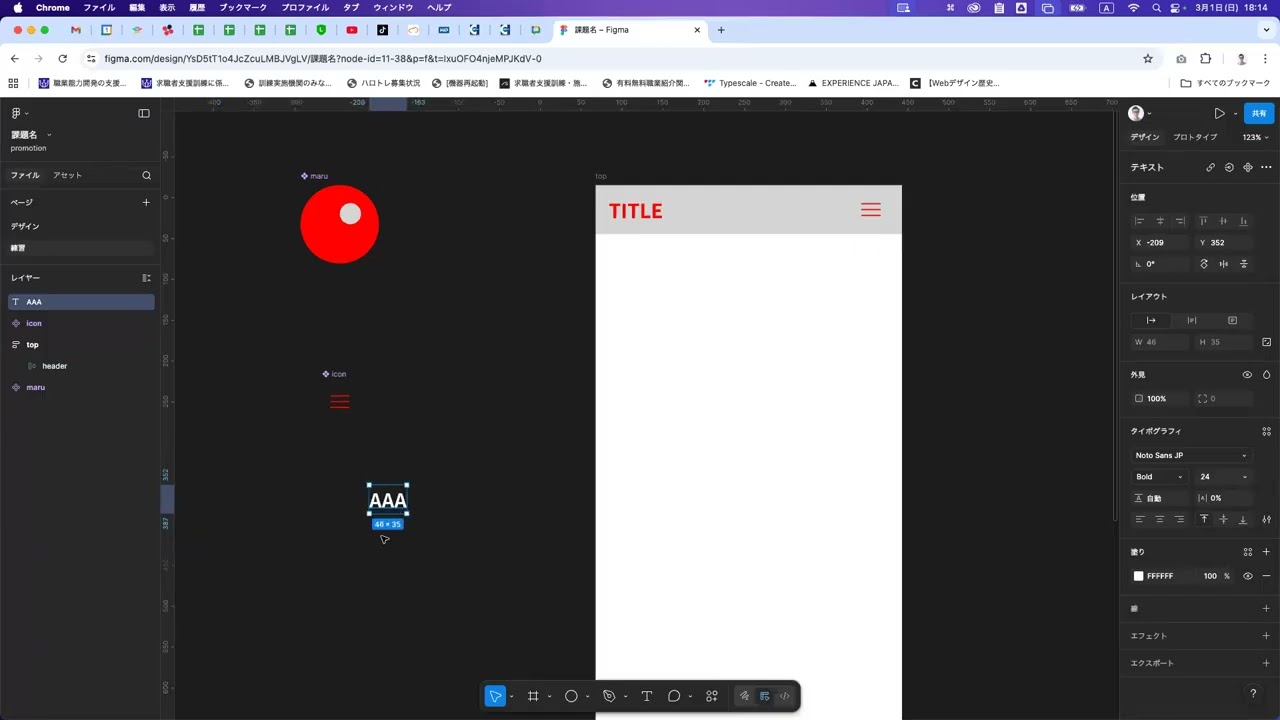This screenshot has height=720, width=1280.
Task: Click the white fill color swatch
Action: pos(1138,576)
